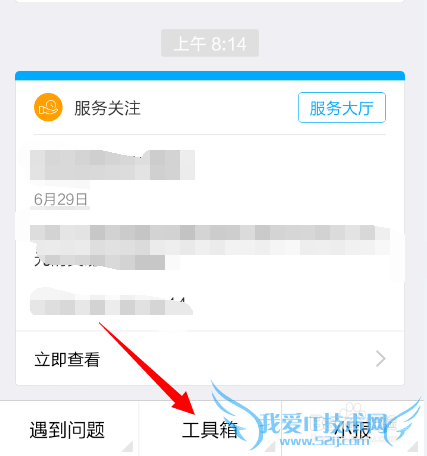Tap the winged watermark logo
This screenshot has height=456, width=427.
tap(316, 416)
